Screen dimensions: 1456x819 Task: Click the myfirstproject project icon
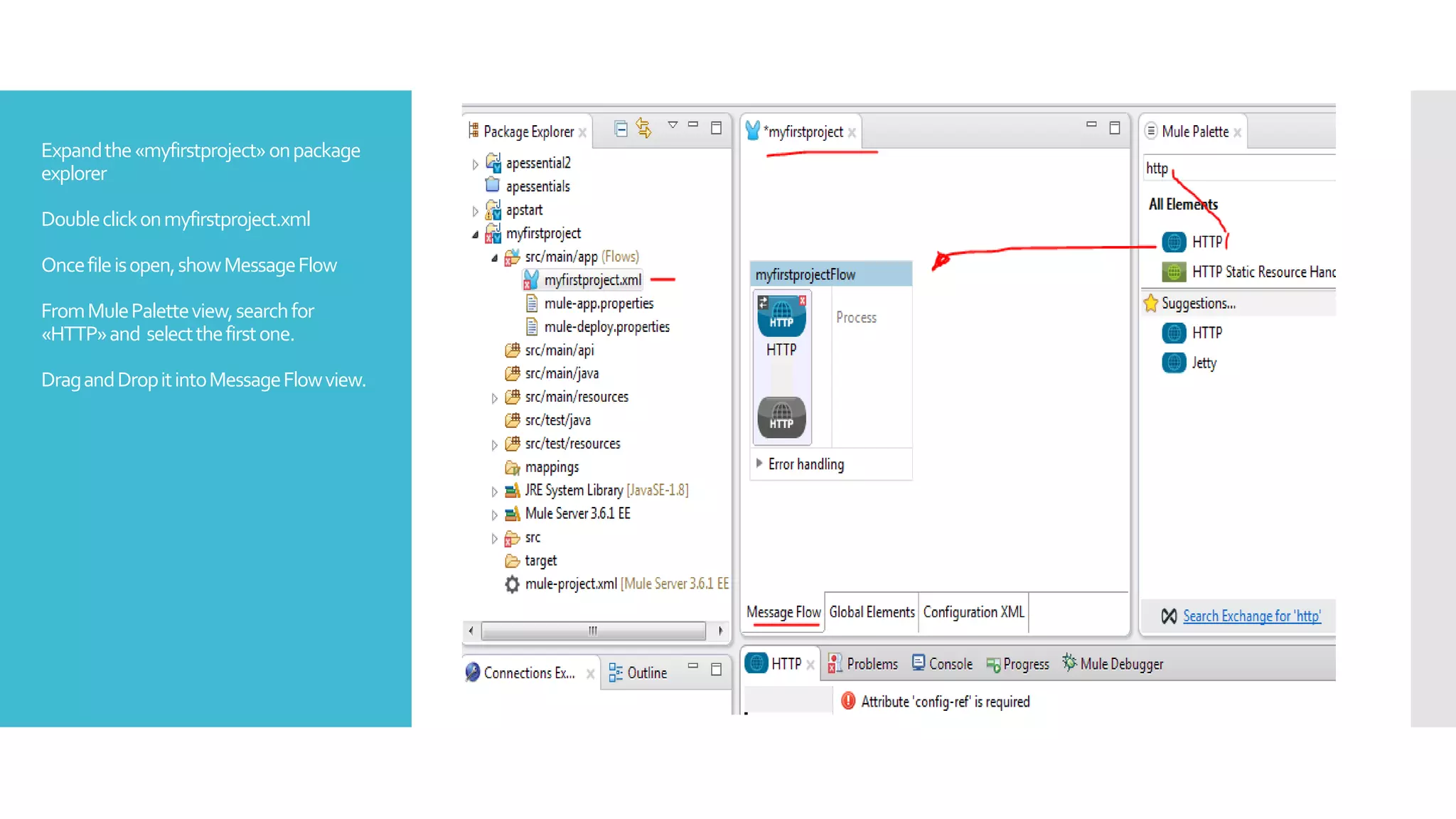[493, 233]
